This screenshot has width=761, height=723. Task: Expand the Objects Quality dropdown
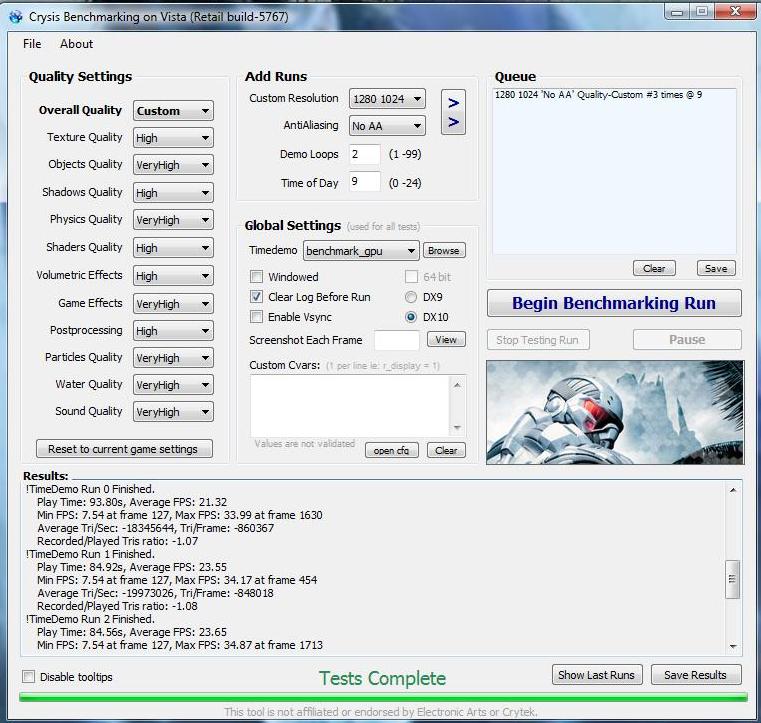click(173, 165)
